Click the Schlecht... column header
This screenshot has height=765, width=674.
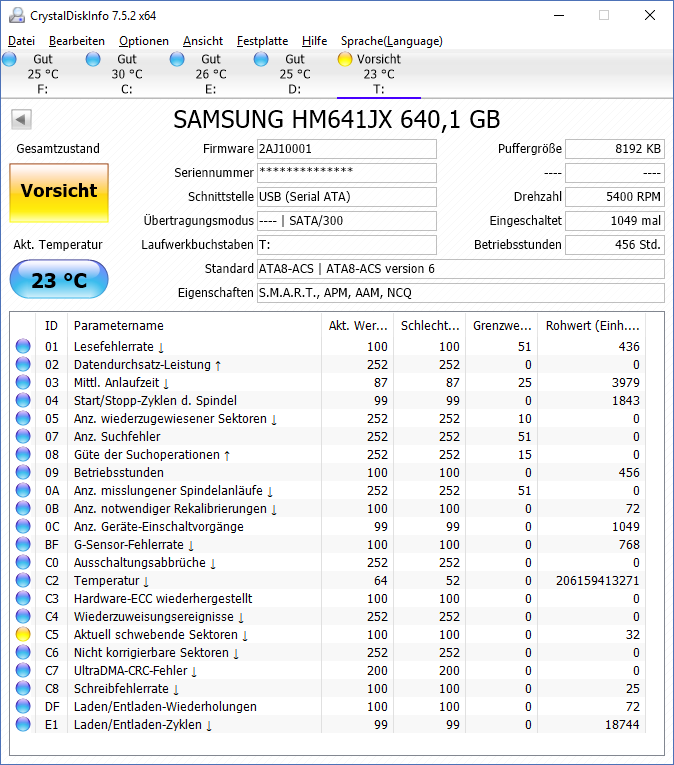tap(429, 325)
